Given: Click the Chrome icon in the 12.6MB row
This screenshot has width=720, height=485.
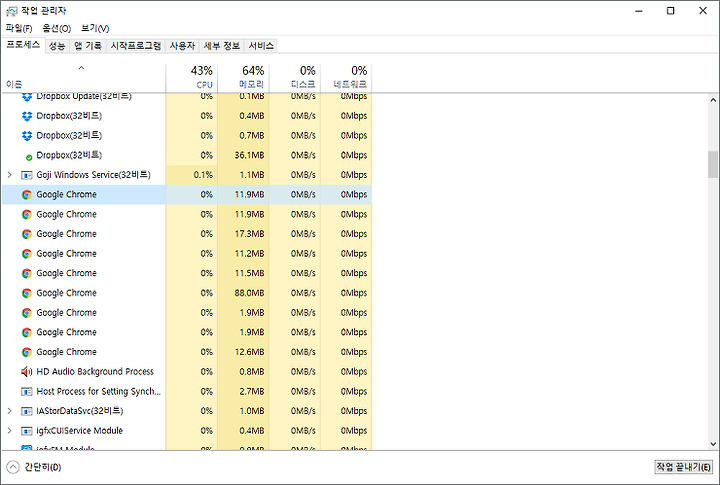Looking at the screenshot, I should [27, 352].
